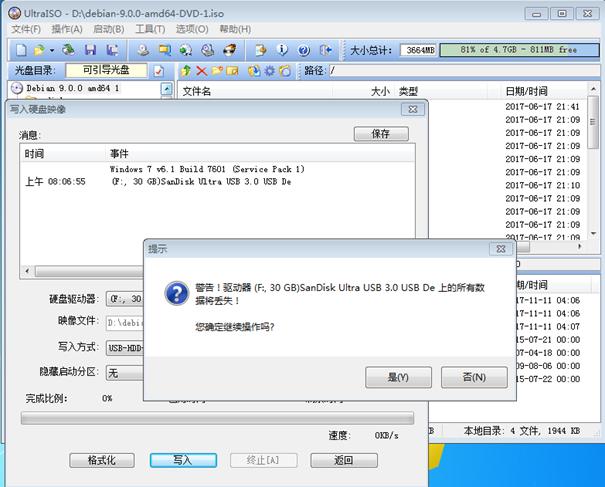
Task: Click the boot info checkmark document icon
Action: (x=159, y=71)
